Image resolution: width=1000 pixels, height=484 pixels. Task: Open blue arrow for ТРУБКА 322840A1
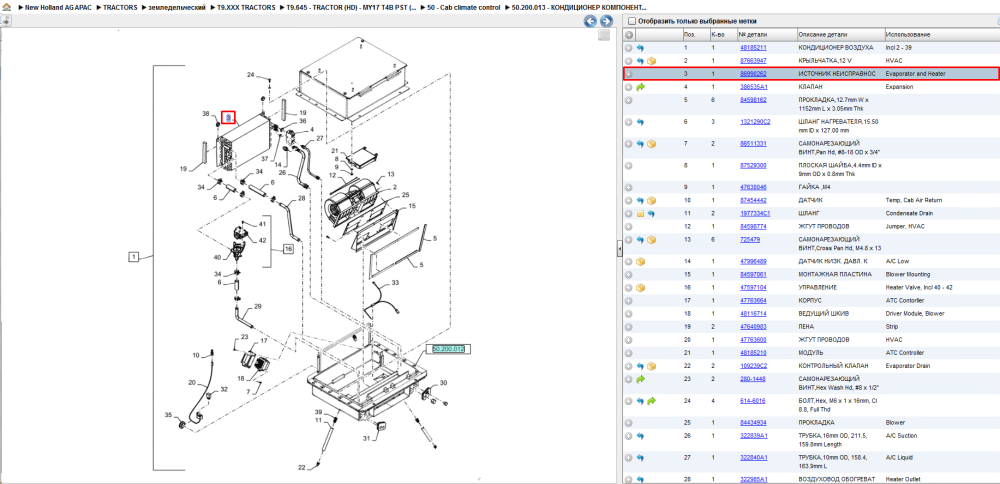pos(640,458)
